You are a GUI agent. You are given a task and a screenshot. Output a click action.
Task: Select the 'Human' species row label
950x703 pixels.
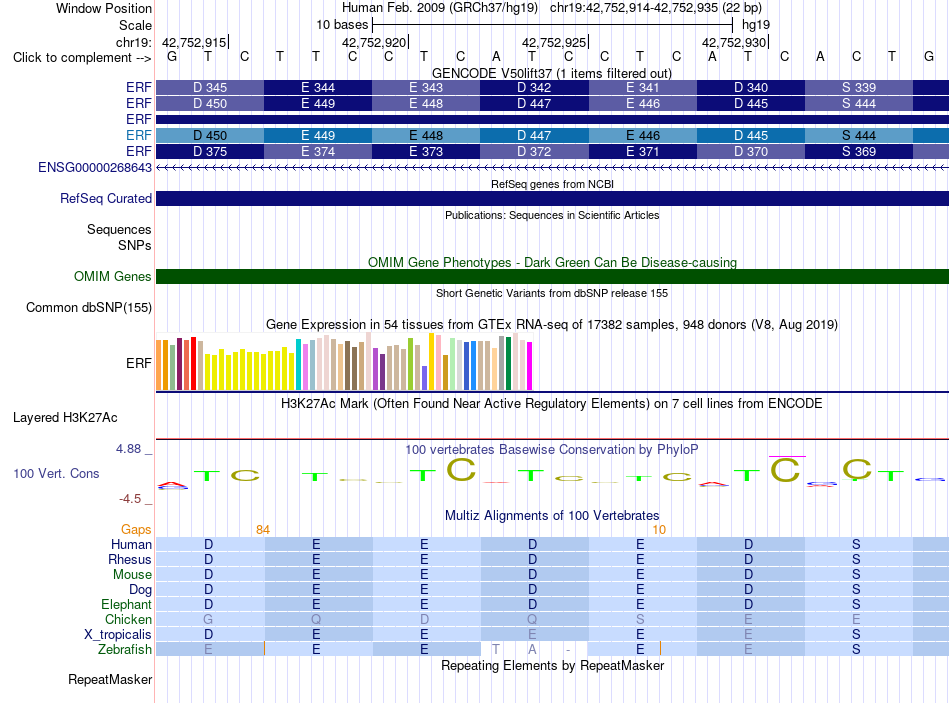click(x=131, y=544)
